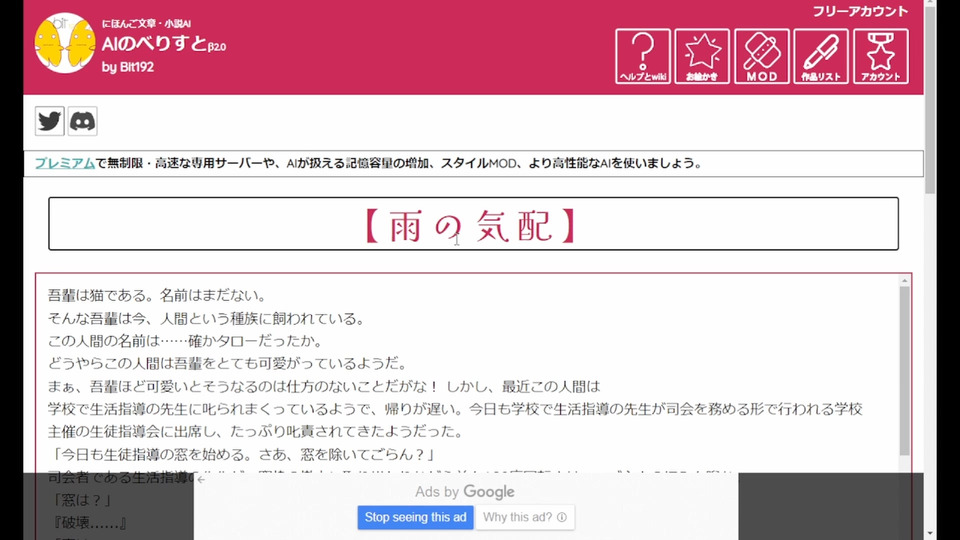This screenshot has height=540, width=960.
Task: Click the line starting この人間の名前は
Action: [x=186, y=341]
